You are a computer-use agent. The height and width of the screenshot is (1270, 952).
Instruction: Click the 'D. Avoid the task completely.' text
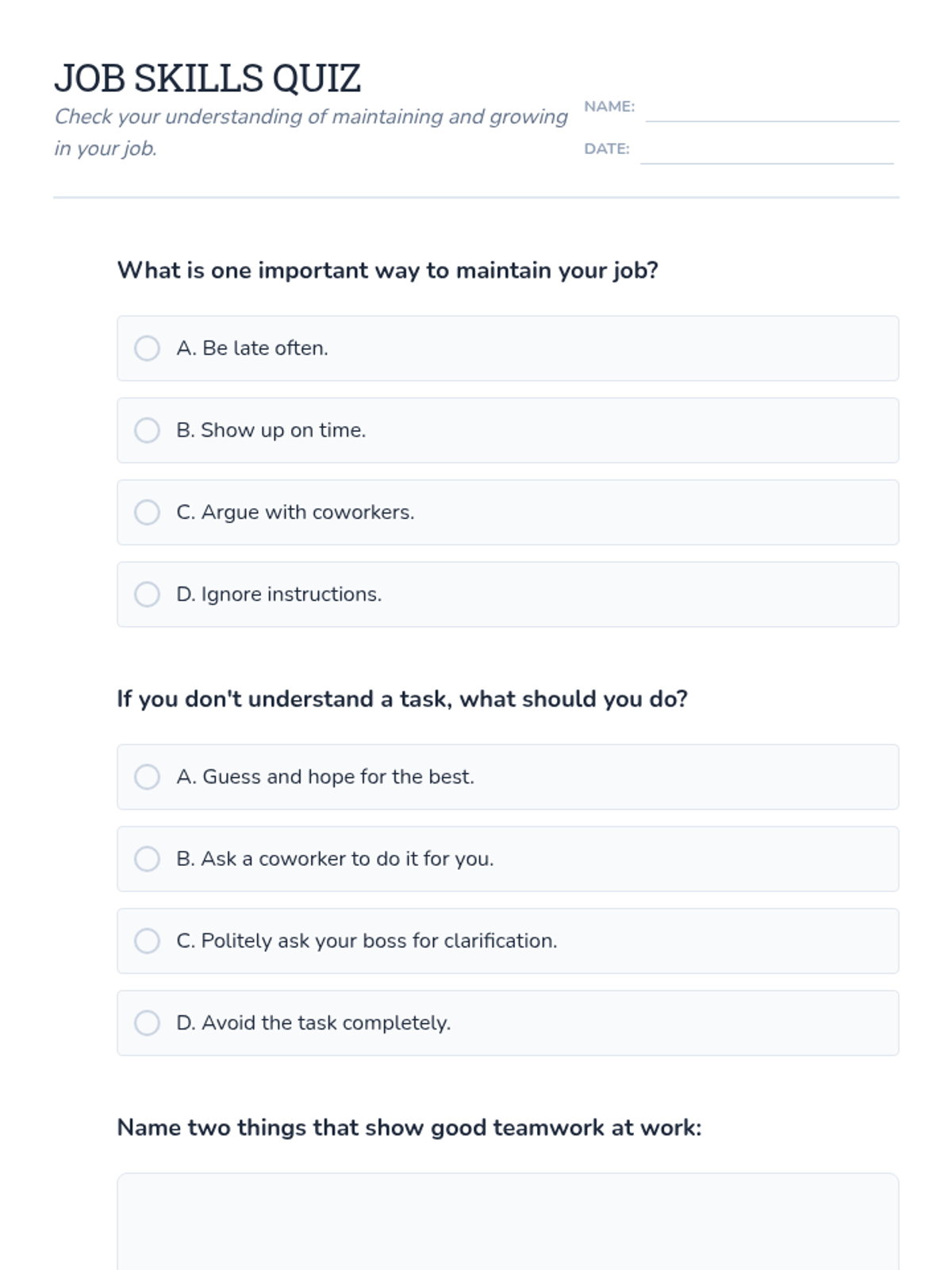click(x=313, y=1023)
